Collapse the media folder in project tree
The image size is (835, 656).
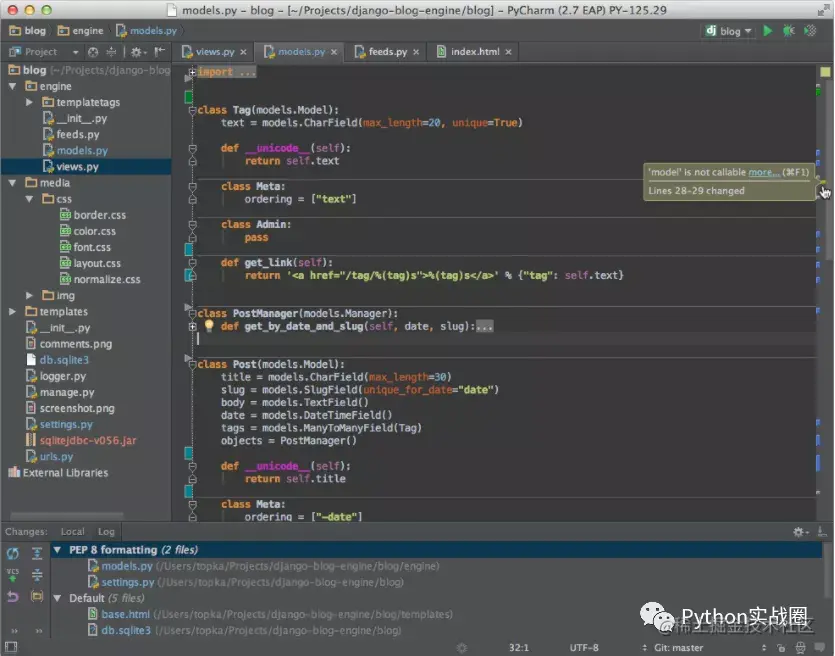(12, 183)
